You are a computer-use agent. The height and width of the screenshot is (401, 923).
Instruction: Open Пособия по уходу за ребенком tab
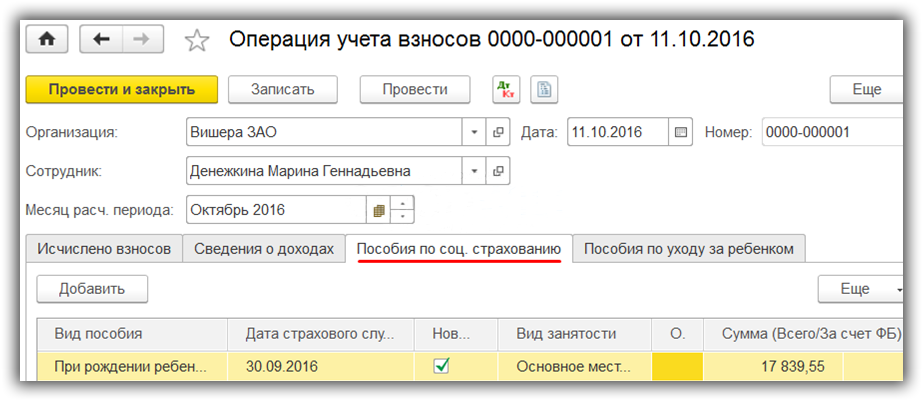click(x=689, y=249)
